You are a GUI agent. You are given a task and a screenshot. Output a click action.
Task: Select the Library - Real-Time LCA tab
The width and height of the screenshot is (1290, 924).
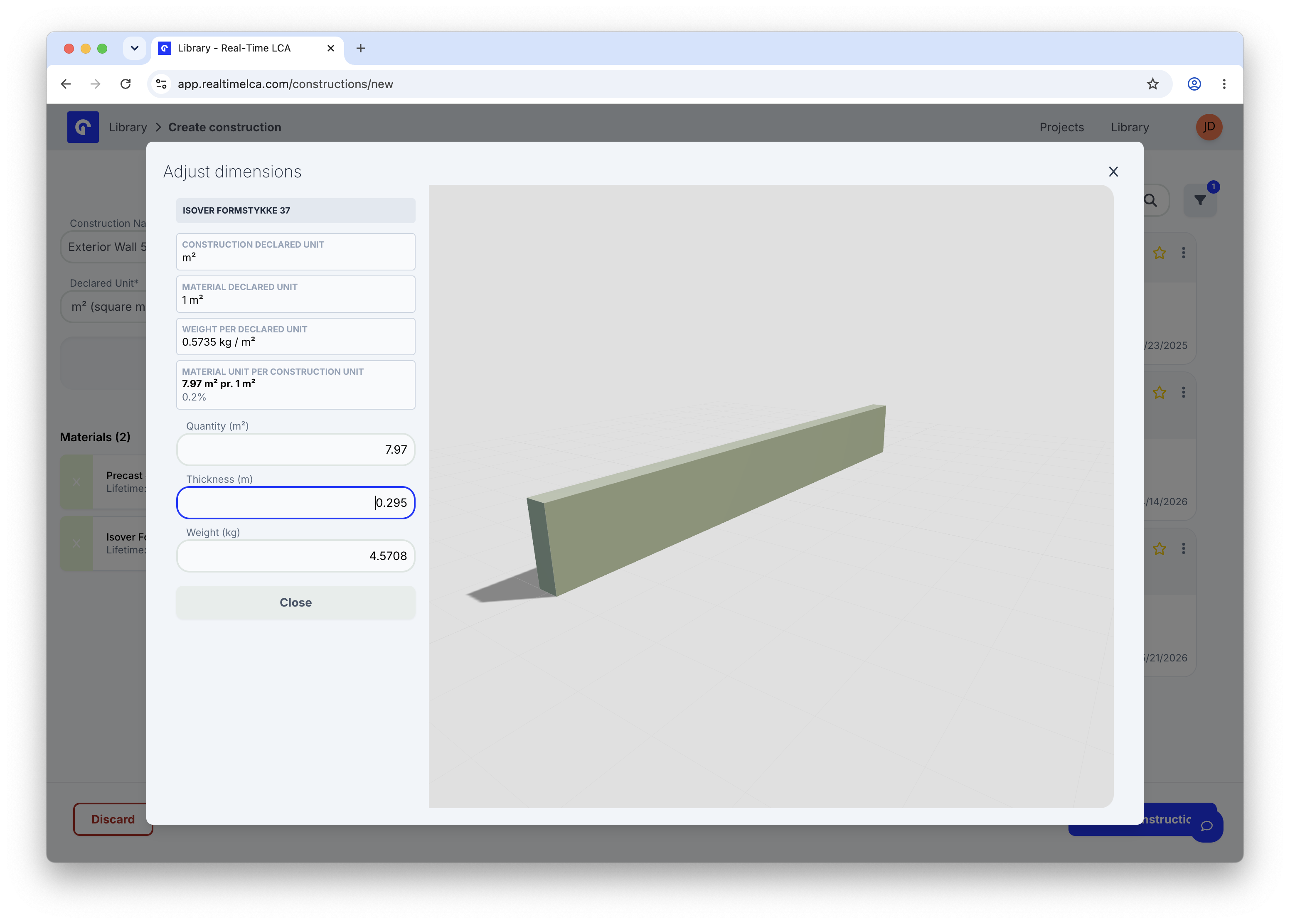coord(247,48)
